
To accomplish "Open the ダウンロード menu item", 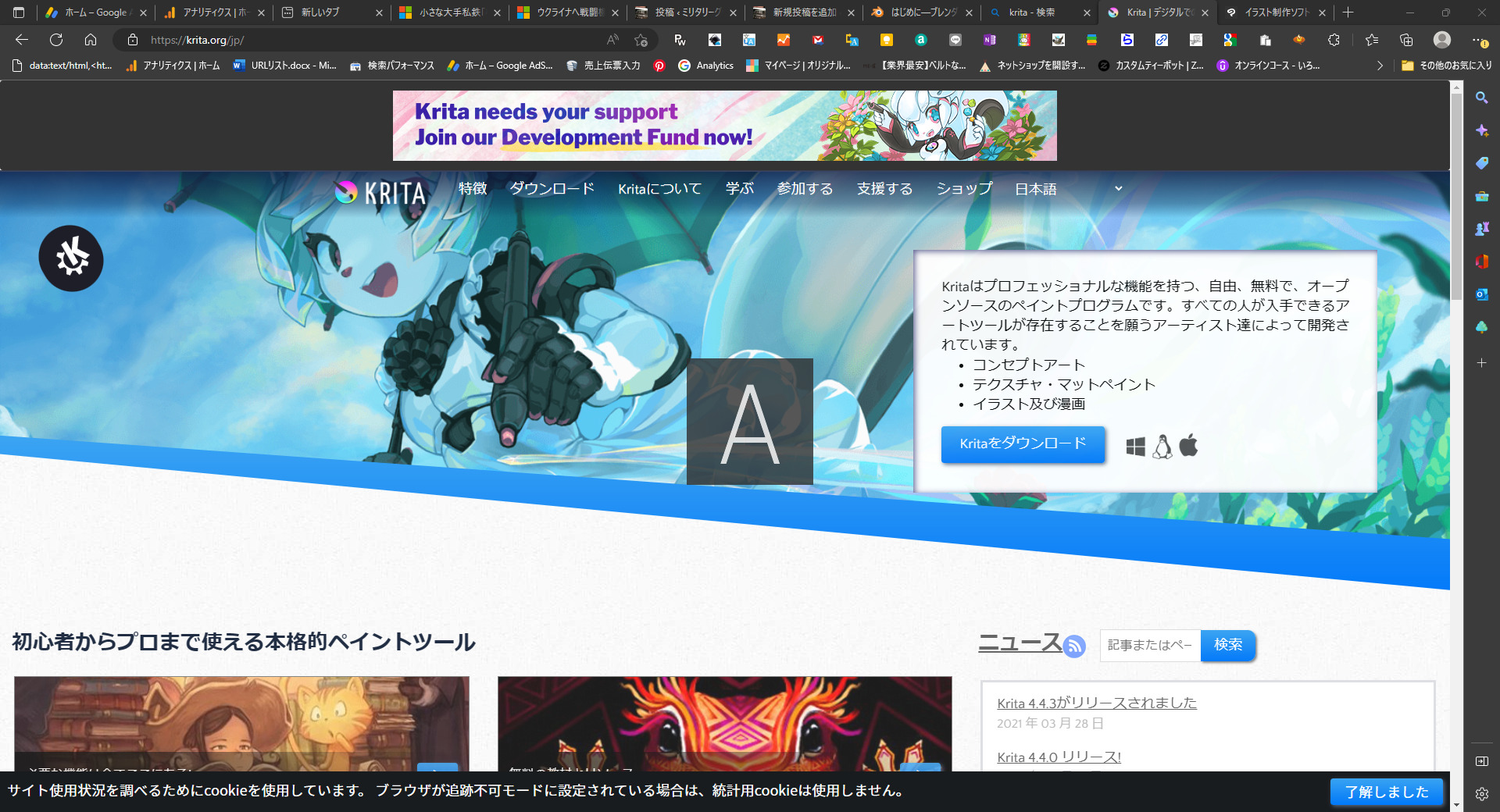I will point(552,189).
